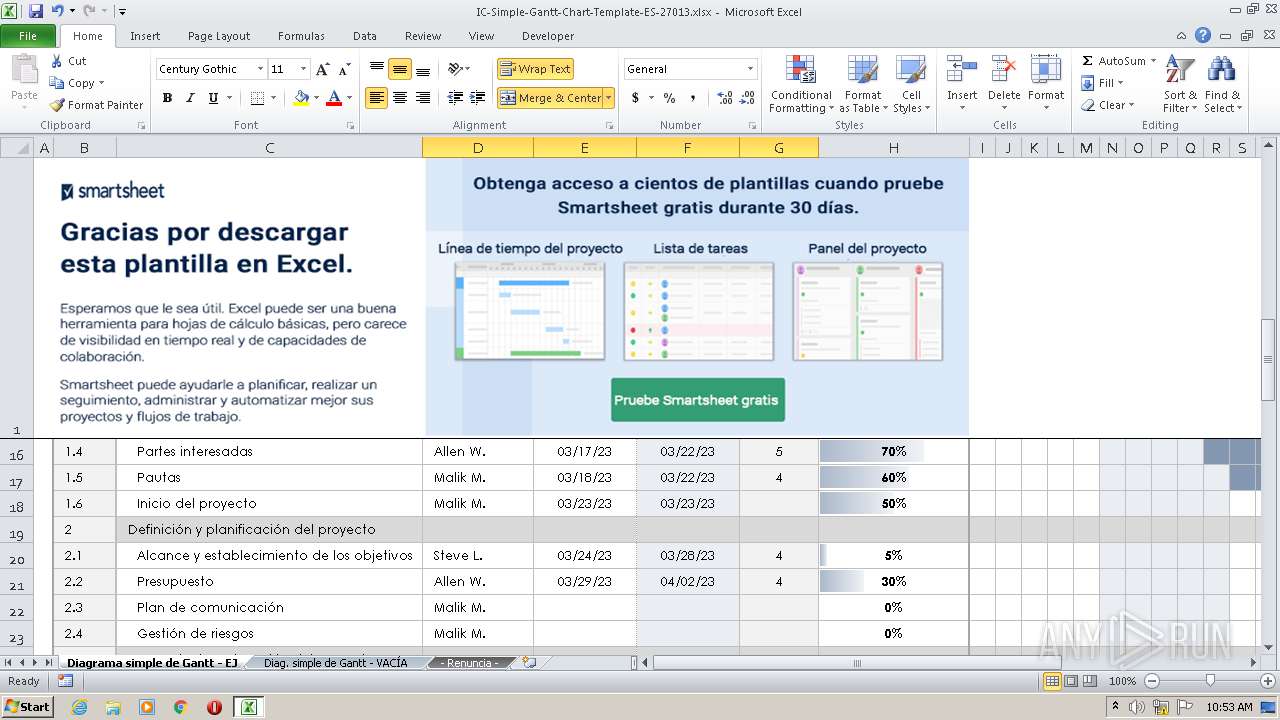Viewport: 1280px width, 720px height.
Task: Toggle Italic formatting
Action: click(190, 98)
